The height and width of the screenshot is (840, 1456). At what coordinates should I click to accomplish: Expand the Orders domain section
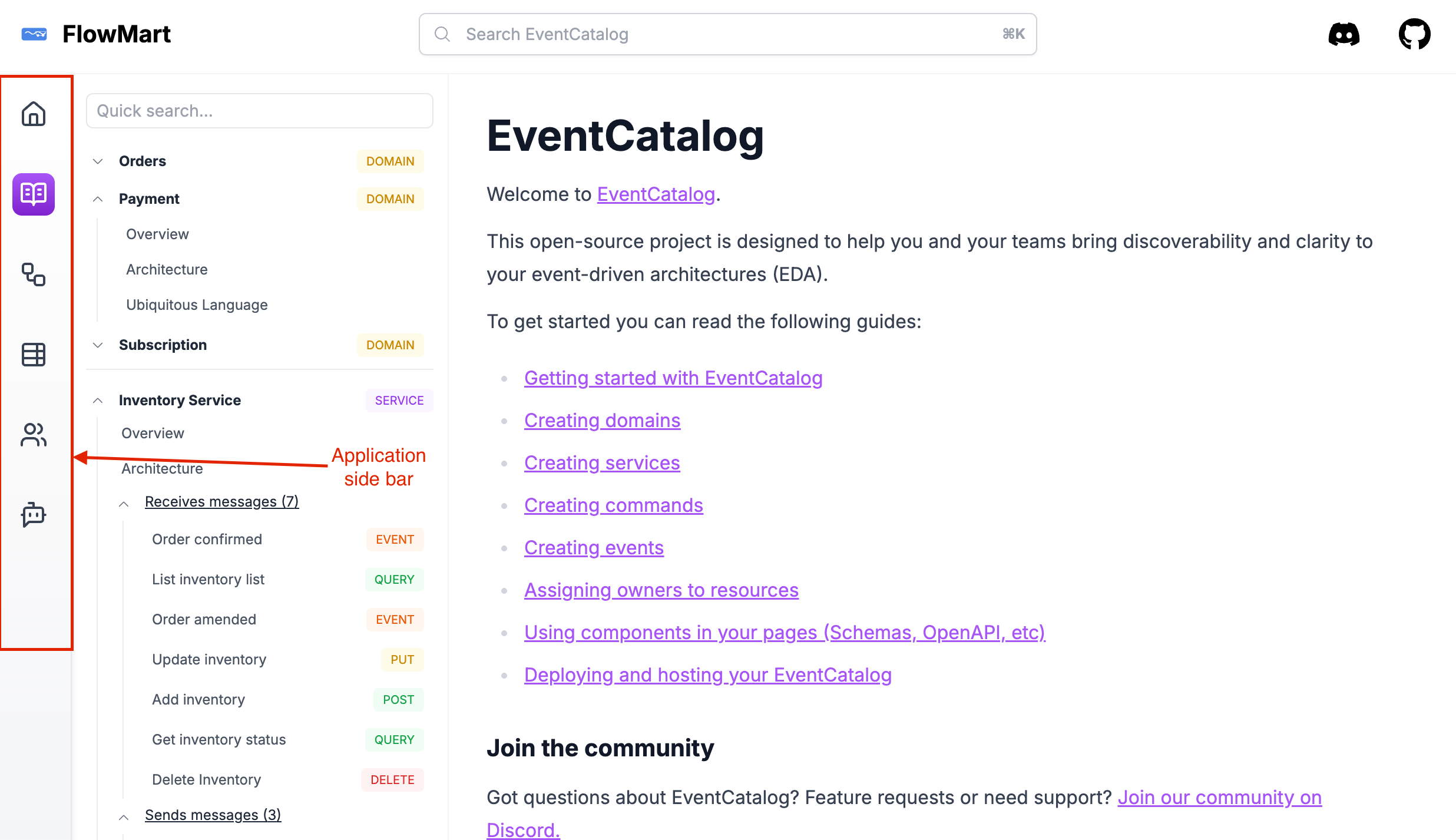pos(98,161)
